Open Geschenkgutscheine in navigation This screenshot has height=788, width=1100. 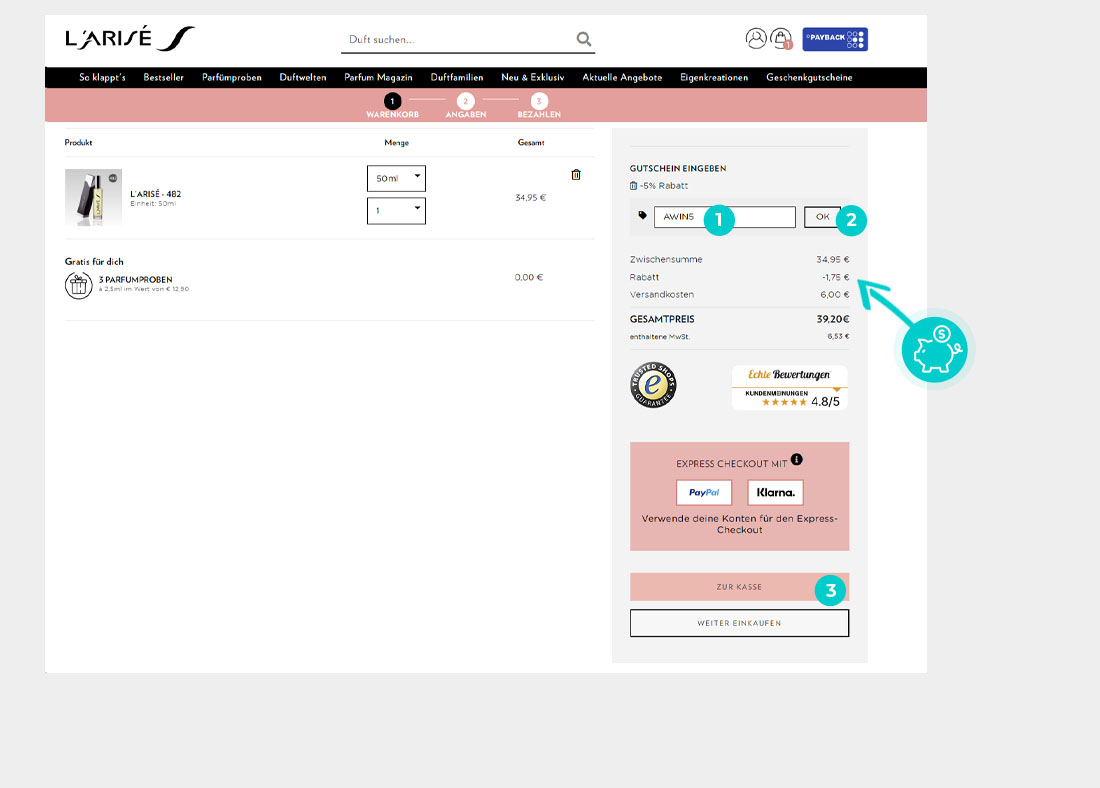(x=809, y=77)
